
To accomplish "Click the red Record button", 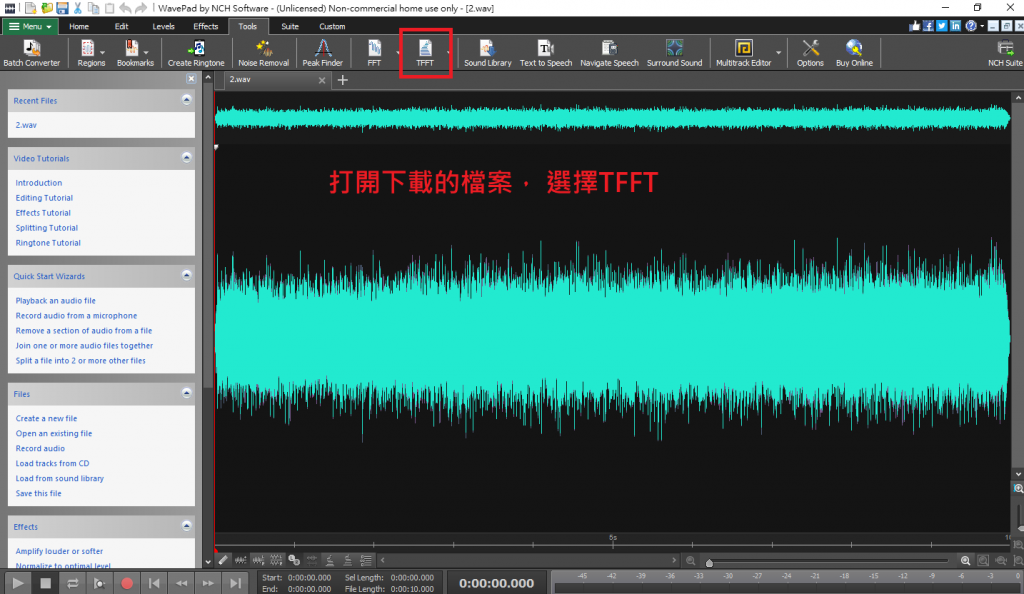I will point(127,583).
